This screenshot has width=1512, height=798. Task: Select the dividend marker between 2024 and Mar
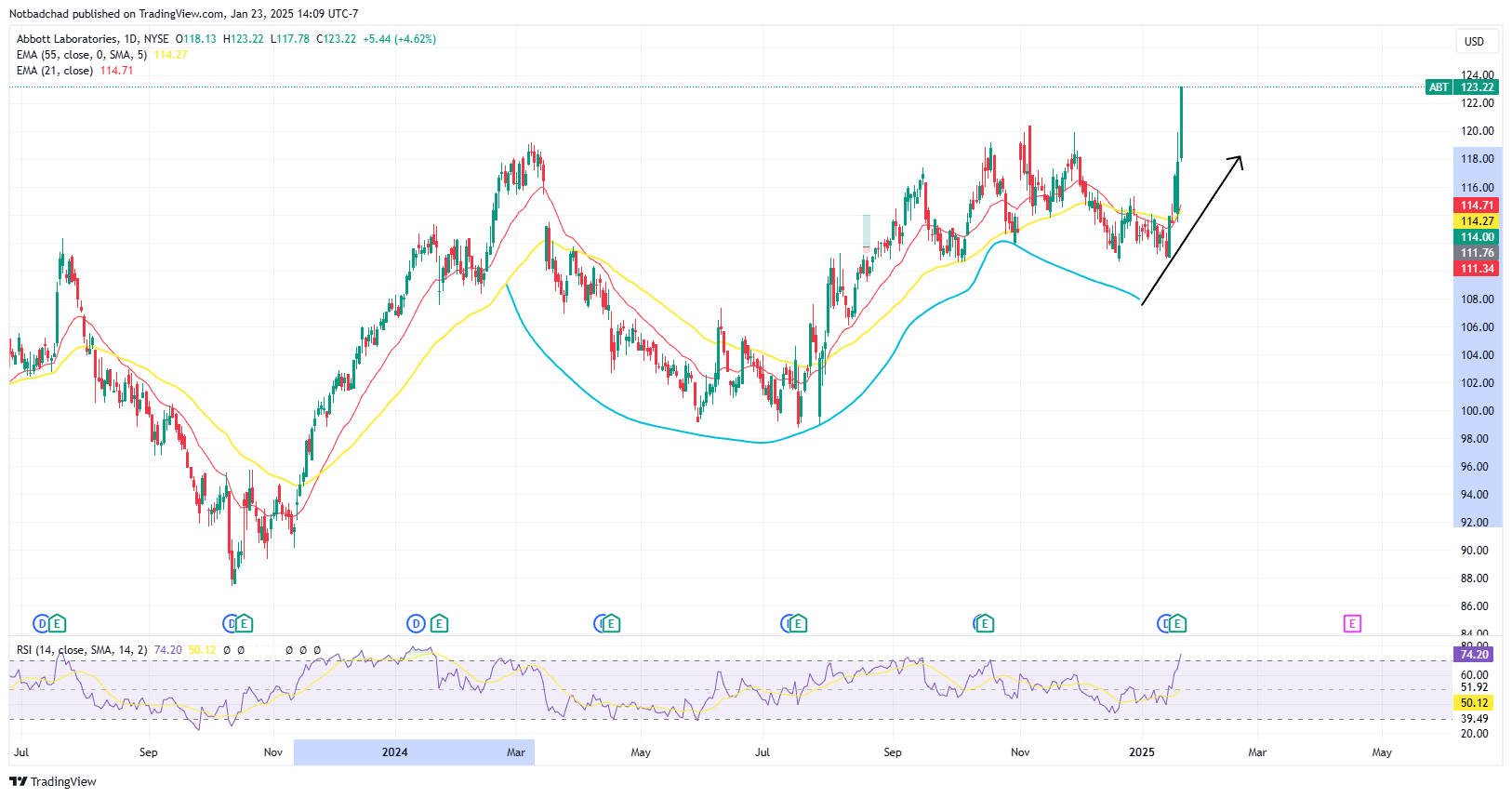pyautogui.click(x=416, y=623)
